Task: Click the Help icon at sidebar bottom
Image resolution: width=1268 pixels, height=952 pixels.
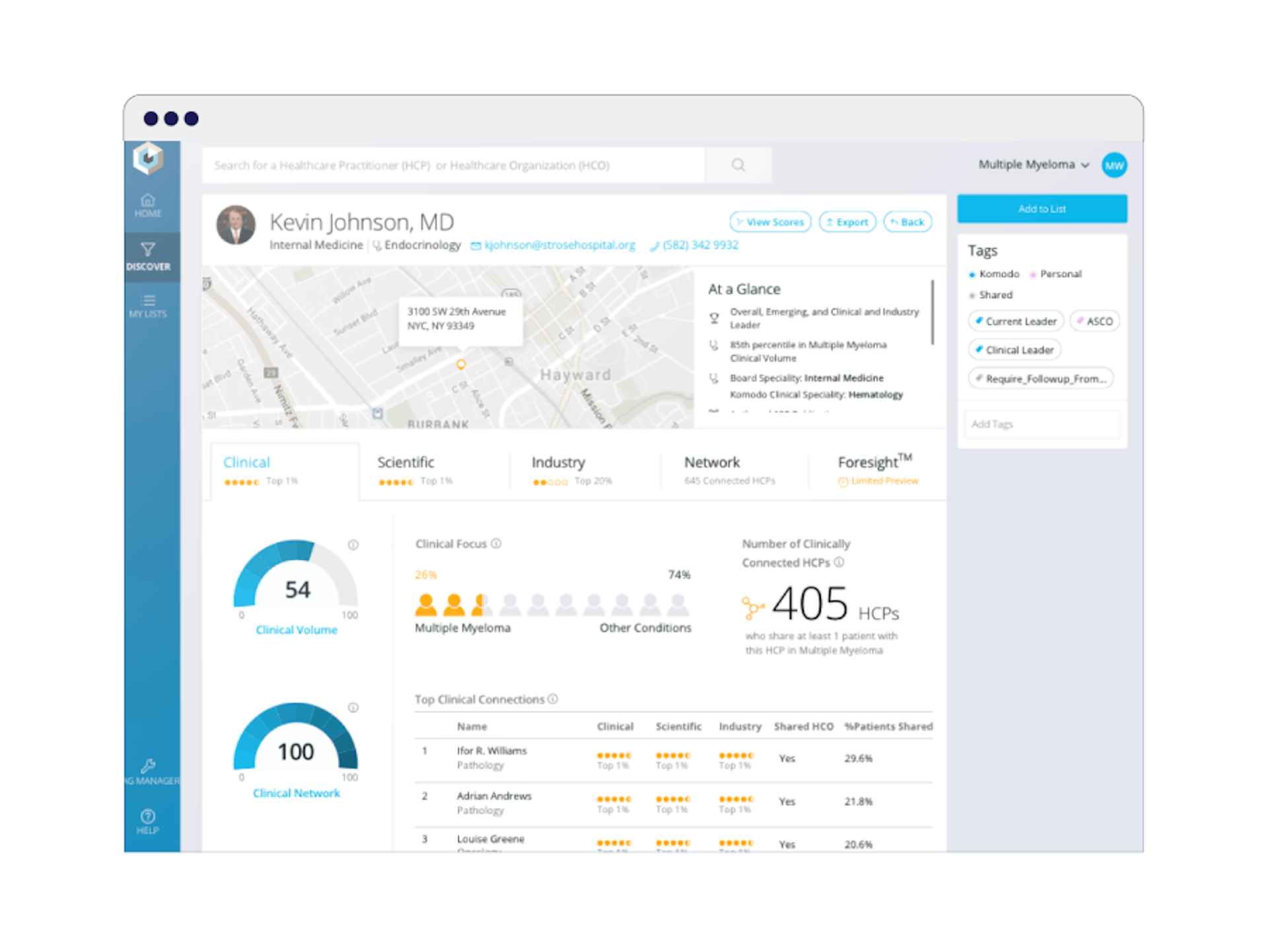Action: [147, 817]
